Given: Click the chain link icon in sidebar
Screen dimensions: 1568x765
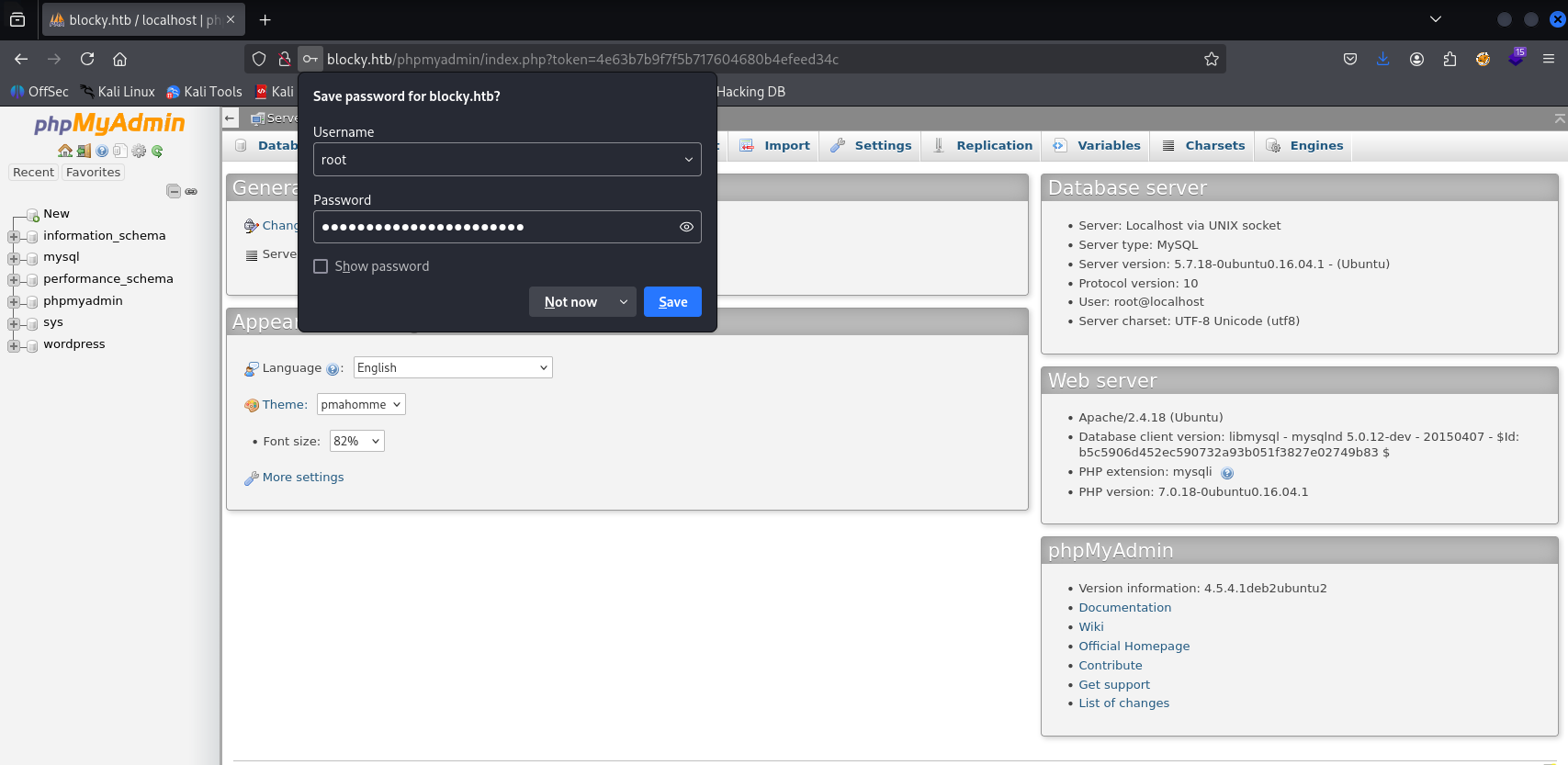Looking at the screenshot, I should point(191,191).
